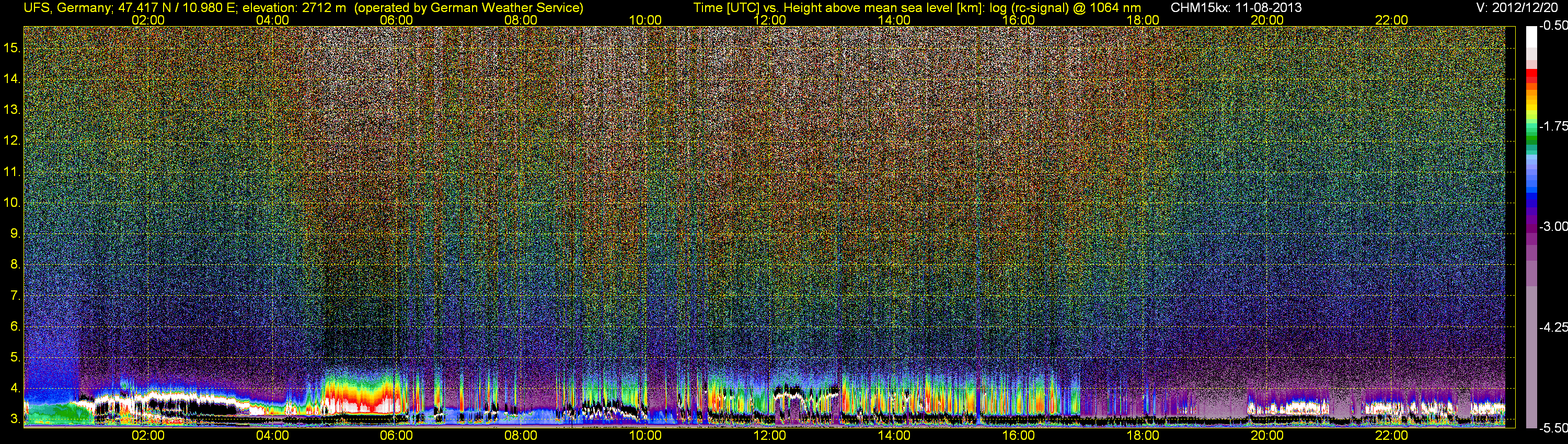The width and height of the screenshot is (1568, 444).
Task: Click the "16:00" label on the top time axis
Action: [x=1018, y=20]
